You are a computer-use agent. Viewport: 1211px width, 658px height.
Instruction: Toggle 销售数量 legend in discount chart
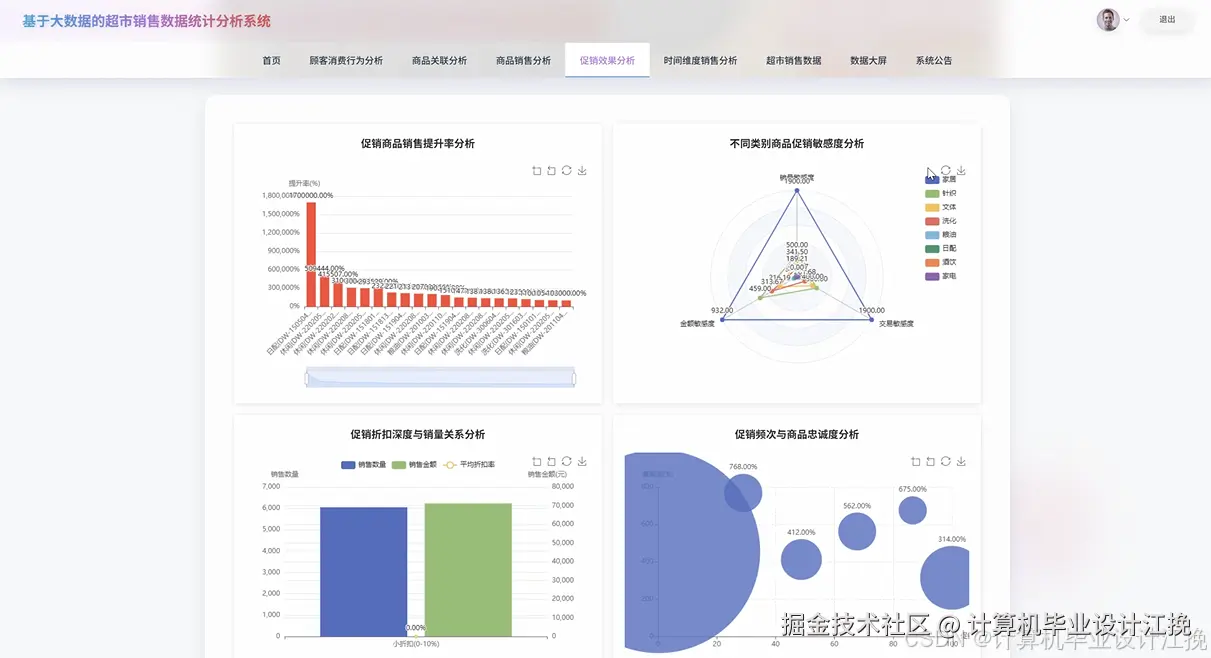coord(364,465)
